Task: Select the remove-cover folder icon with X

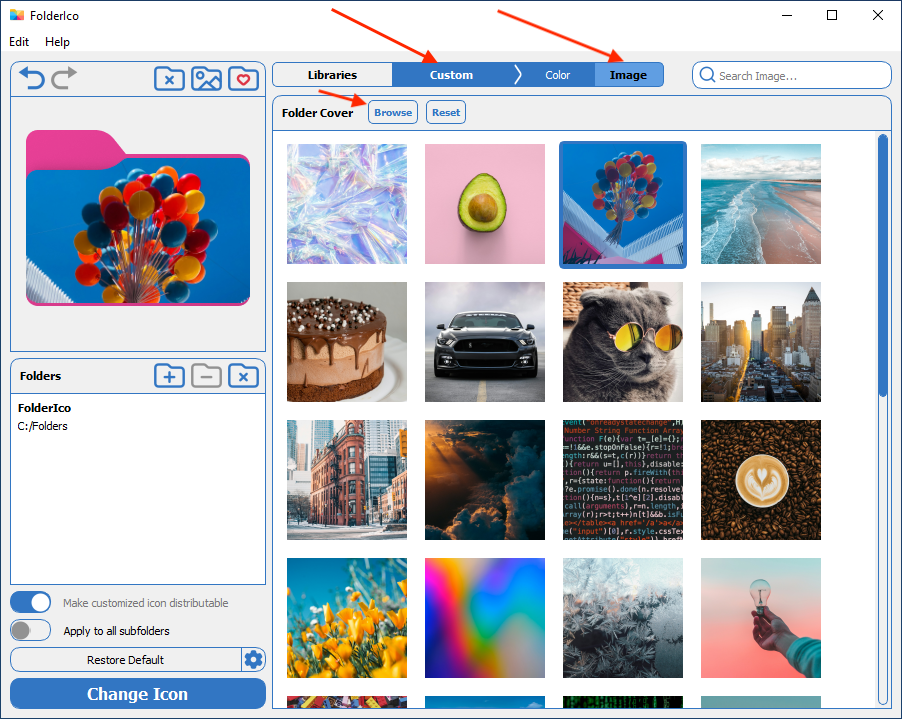Action: (x=169, y=78)
